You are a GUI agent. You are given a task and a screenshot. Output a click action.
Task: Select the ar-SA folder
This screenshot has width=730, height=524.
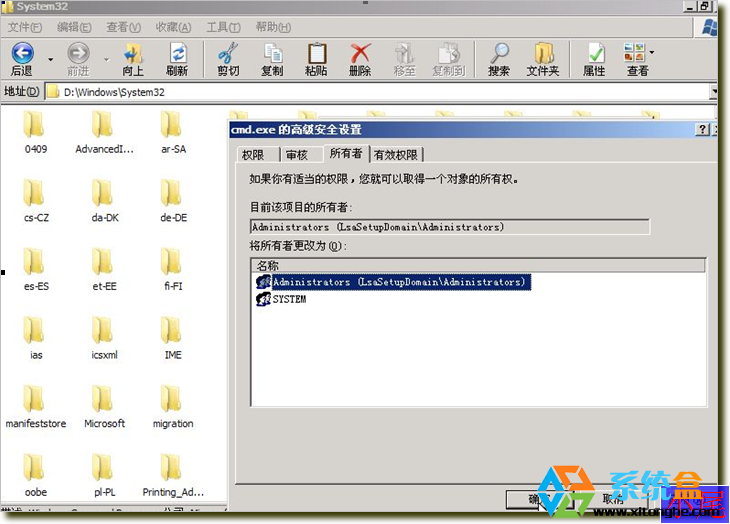(173, 132)
